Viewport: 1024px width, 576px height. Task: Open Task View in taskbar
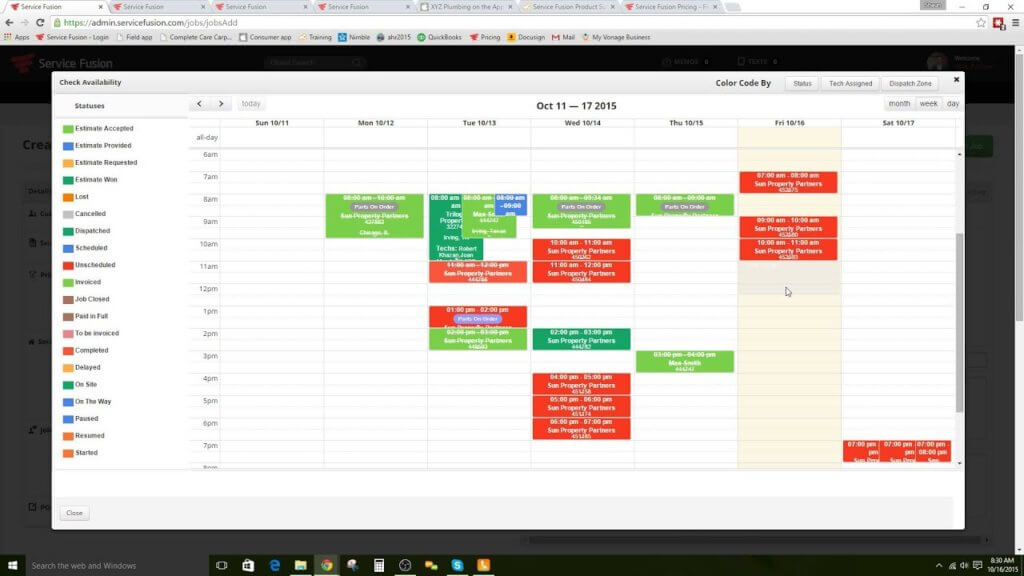pyautogui.click(x=221, y=566)
